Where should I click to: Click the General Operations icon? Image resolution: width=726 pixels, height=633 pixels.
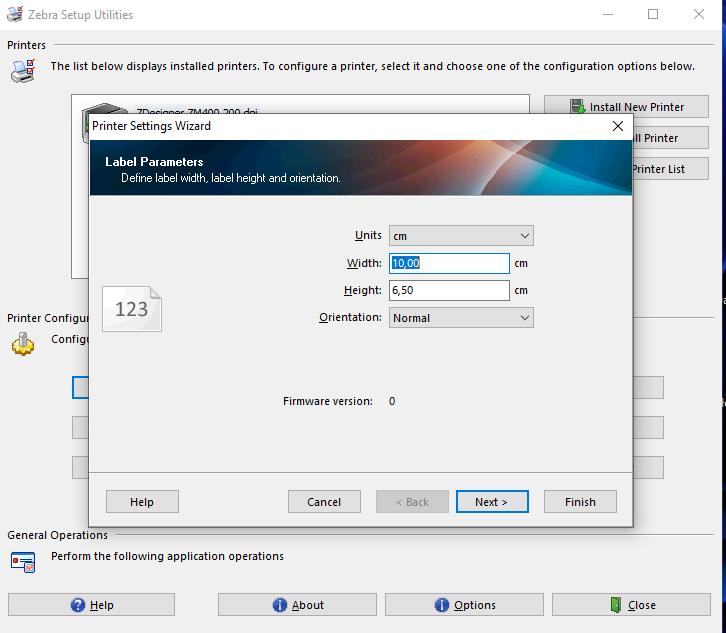pyautogui.click(x=23, y=562)
